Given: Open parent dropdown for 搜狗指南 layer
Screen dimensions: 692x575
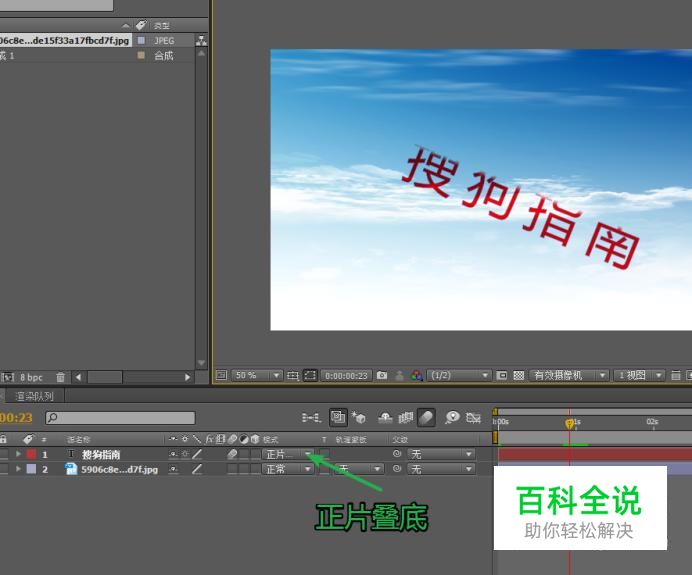Looking at the screenshot, I should [x=441, y=454].
